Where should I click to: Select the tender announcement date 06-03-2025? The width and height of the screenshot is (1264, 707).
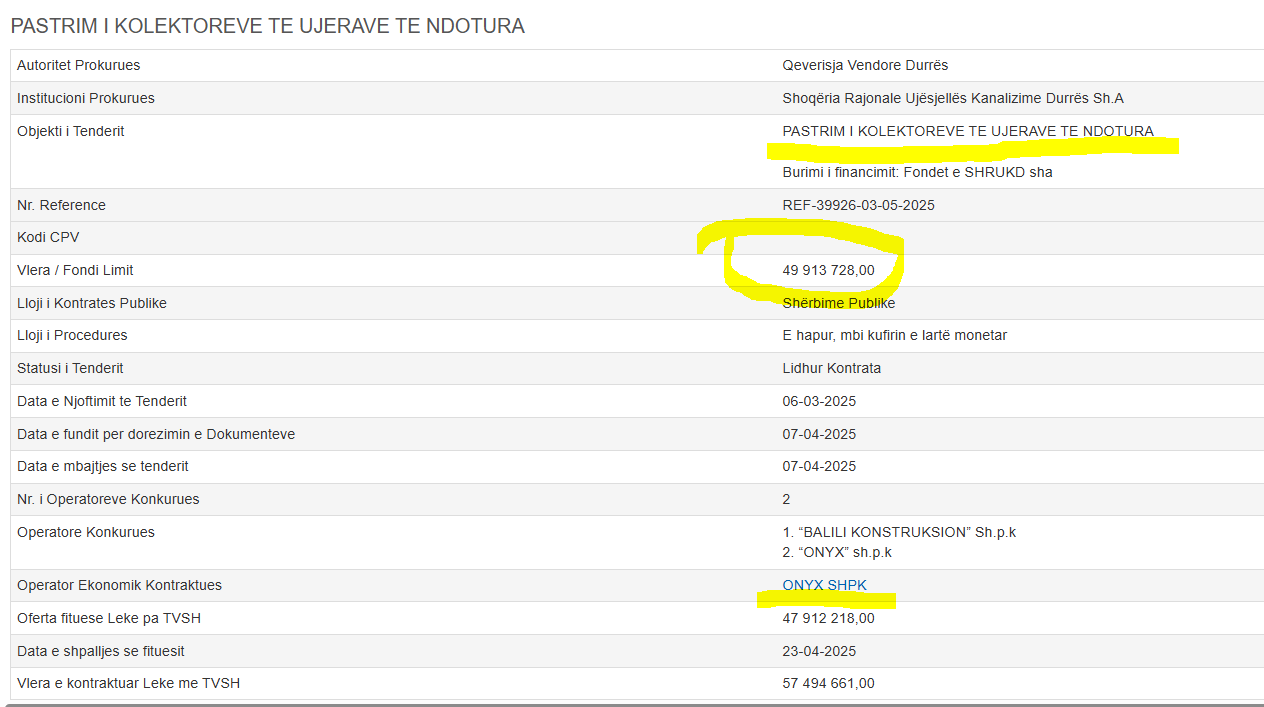tap(819, 401)
